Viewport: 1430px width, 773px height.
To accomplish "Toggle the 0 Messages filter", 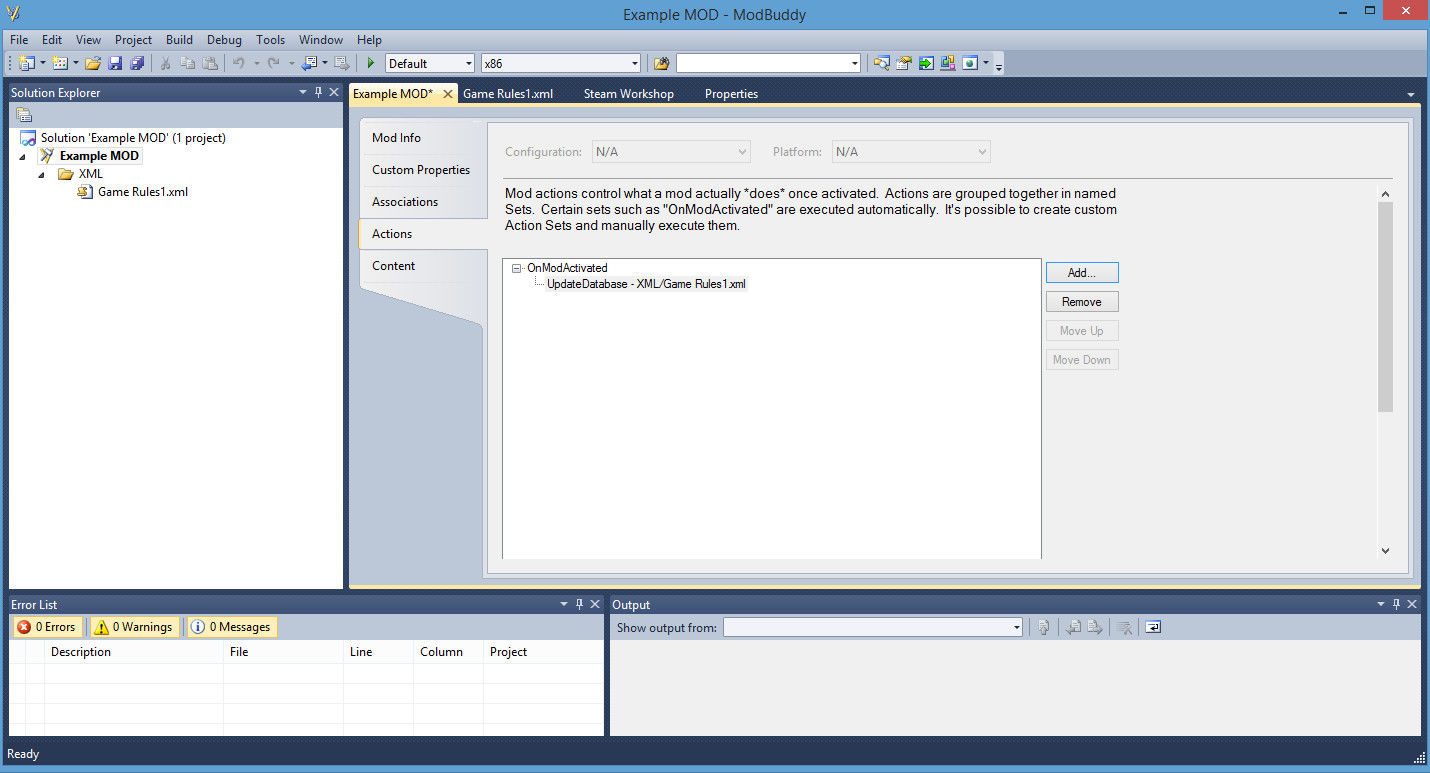I will [231, 627].
